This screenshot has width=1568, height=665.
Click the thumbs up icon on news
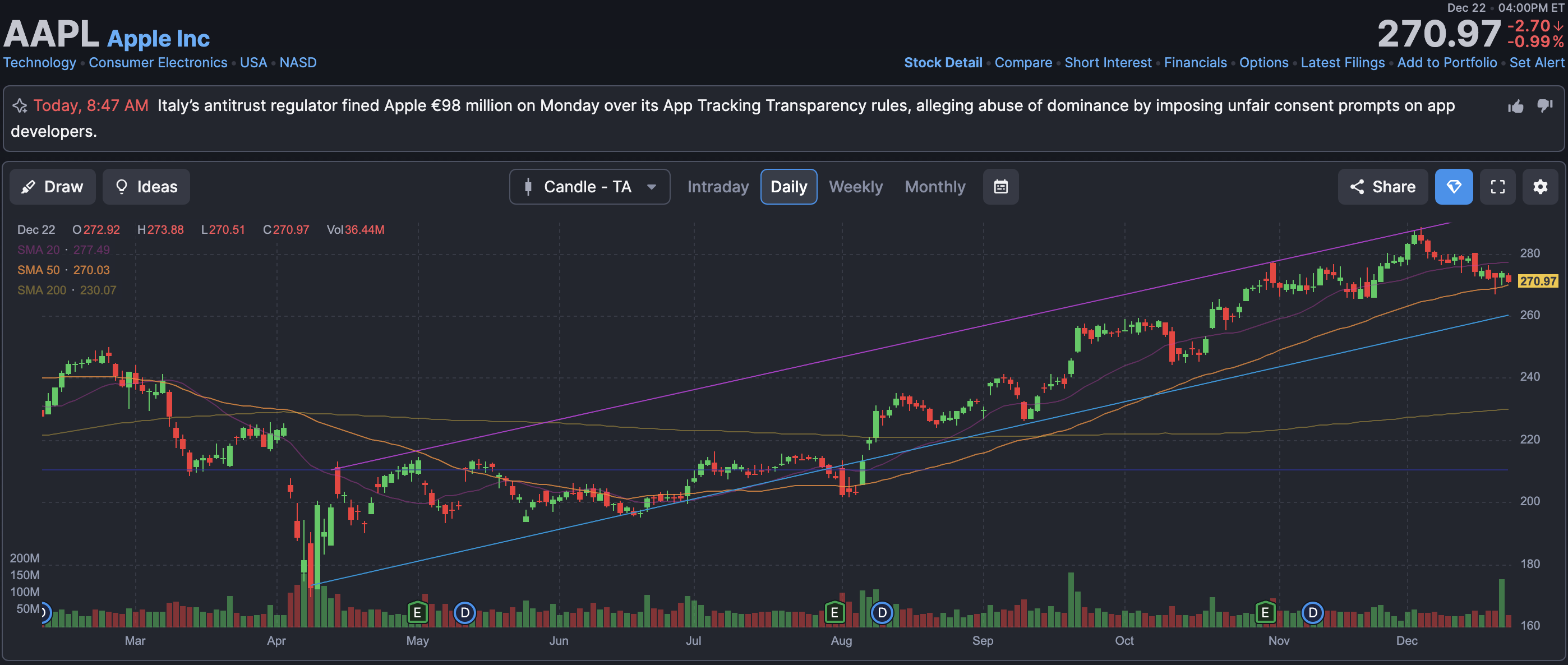1515,107
